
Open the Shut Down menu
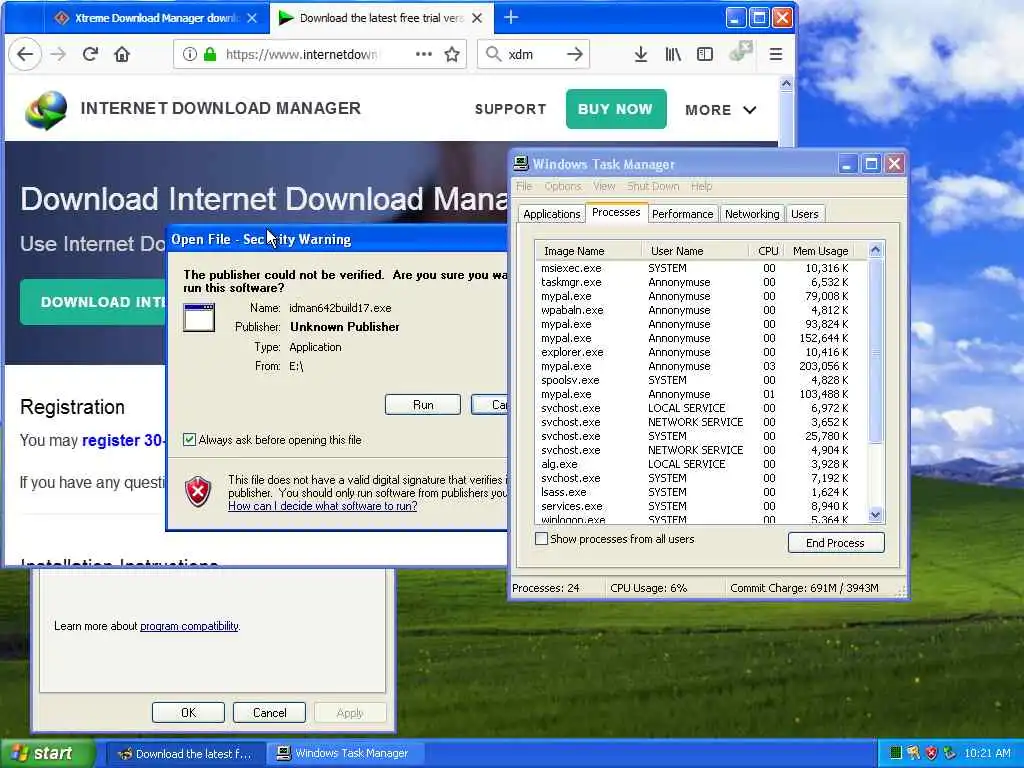point(653,187)
